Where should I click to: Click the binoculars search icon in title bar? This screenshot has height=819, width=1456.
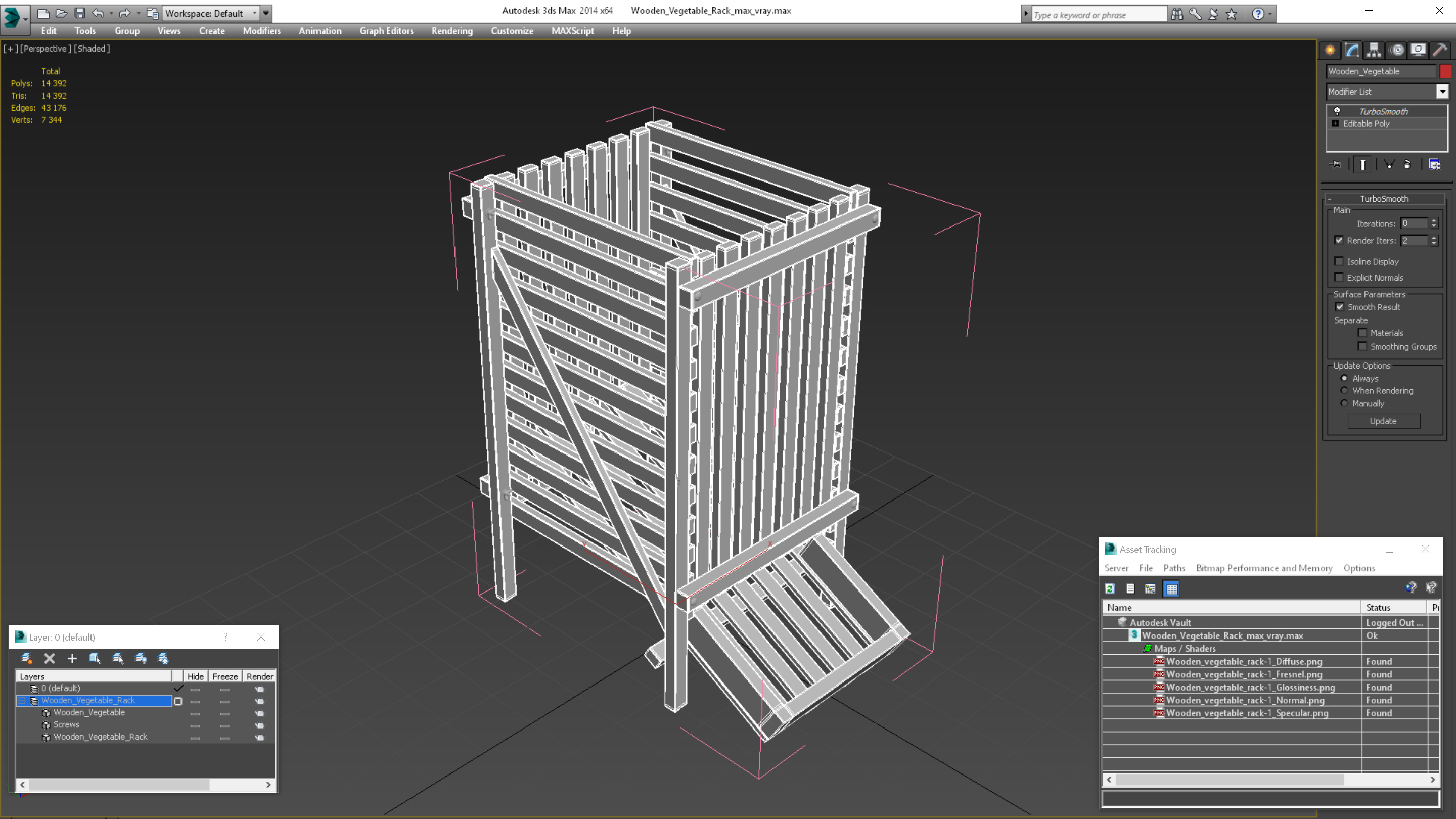pyautogui.click(x=1177, y=14)
